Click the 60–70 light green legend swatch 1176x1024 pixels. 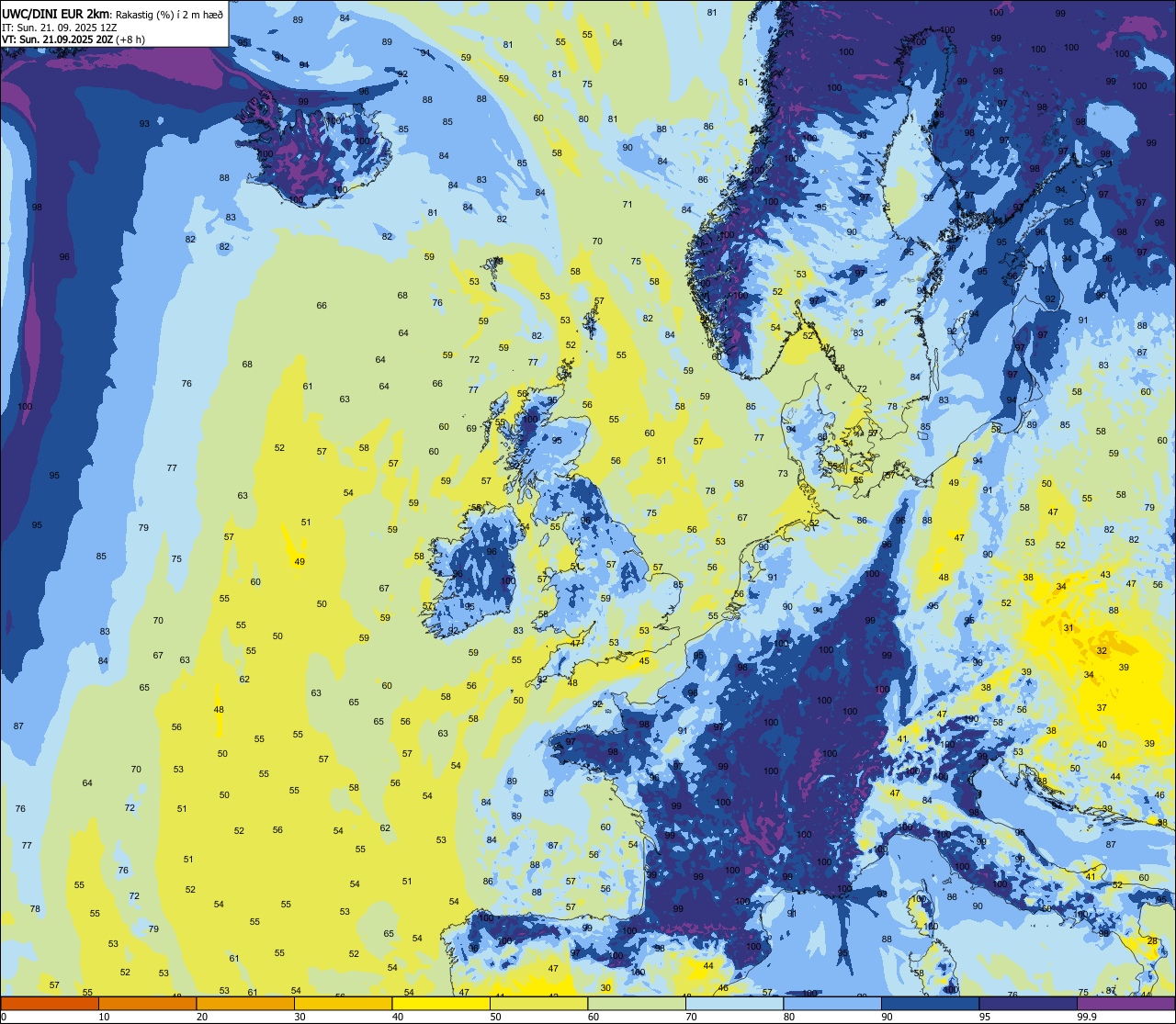[x=637, y=1003]
